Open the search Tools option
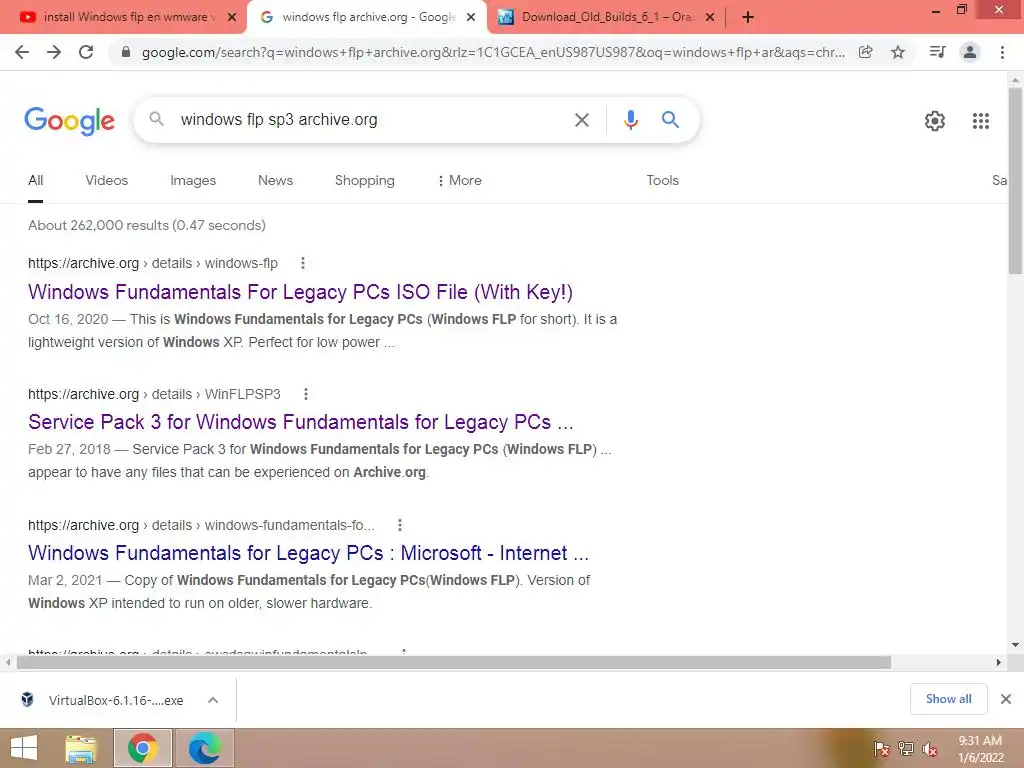 [x=662, y=180]
